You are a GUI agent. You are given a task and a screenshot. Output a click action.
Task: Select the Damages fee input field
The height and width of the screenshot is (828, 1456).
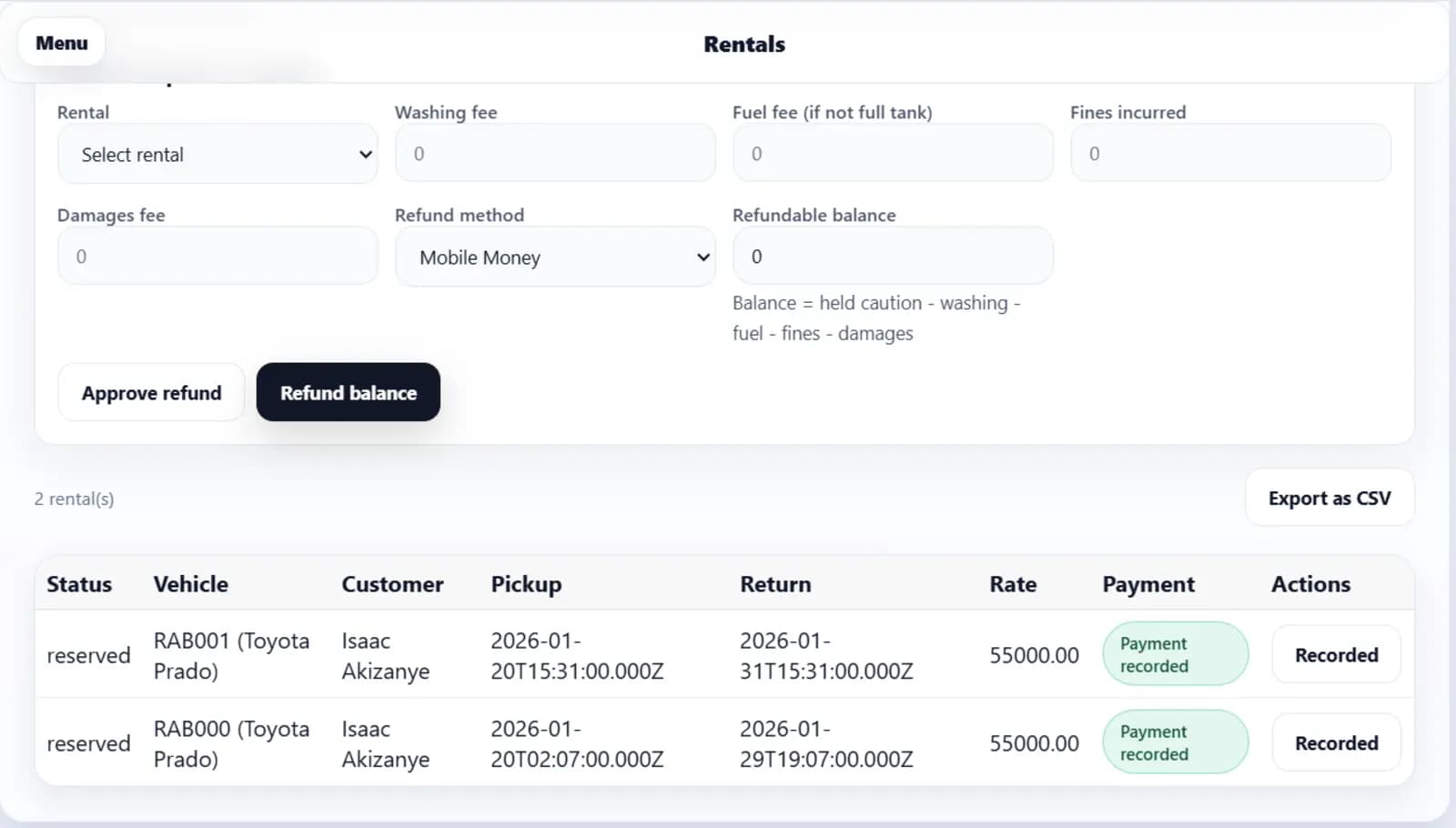pyautogui.click(x=217, y=257)
